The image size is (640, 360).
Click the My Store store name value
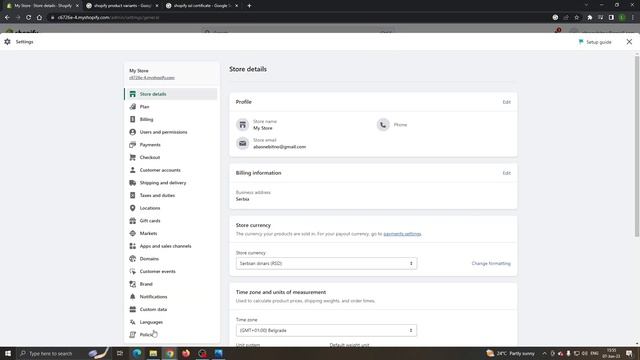point(262,128)
